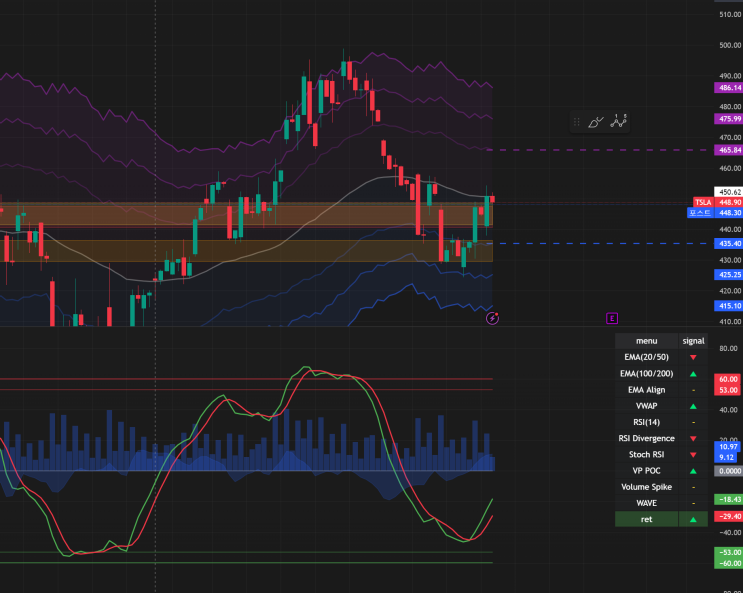Click the EMA Align row label
This screenshot has width=743, height=593.
pyautogui.click(x=646, y=390)
